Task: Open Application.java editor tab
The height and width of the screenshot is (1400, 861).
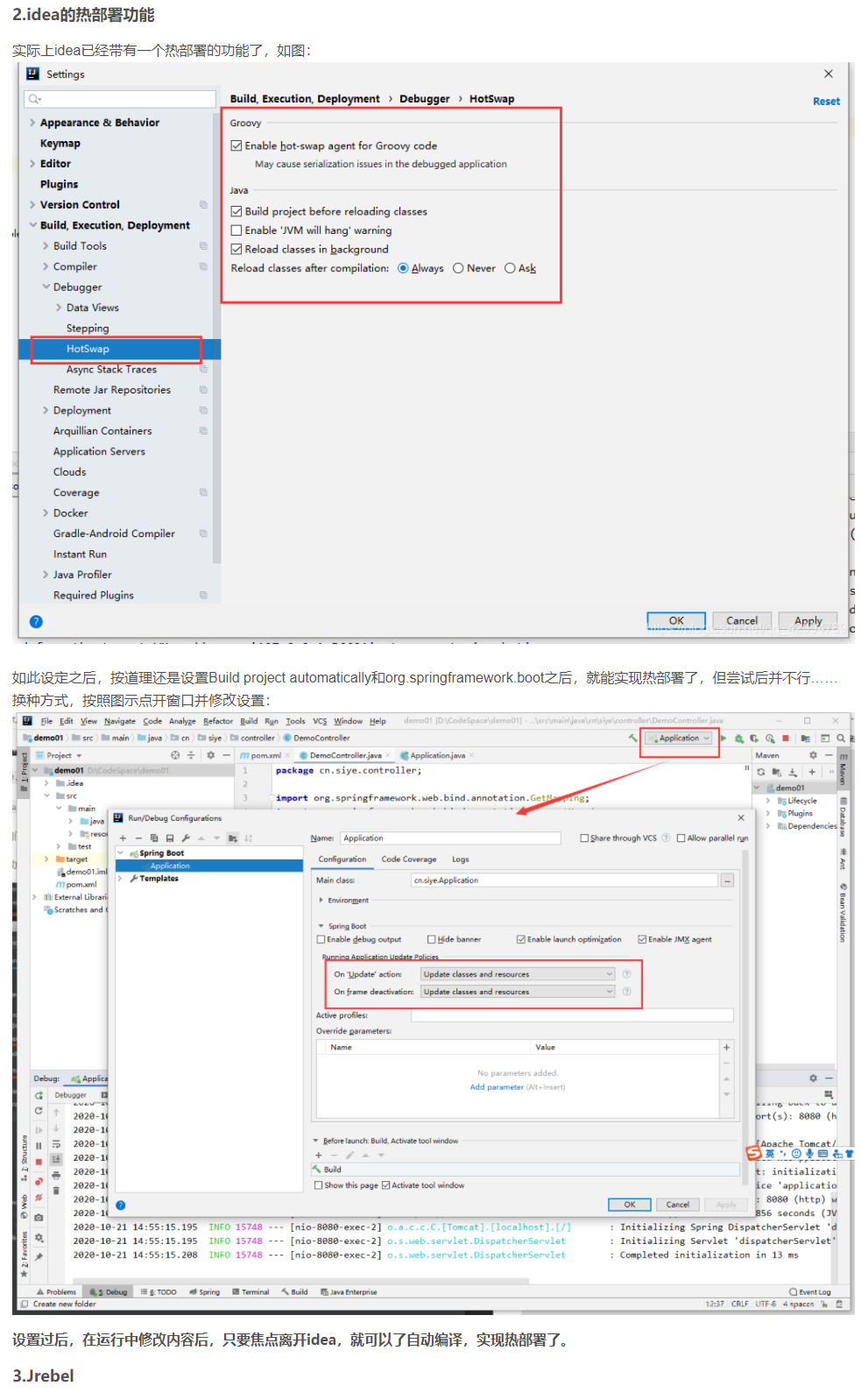Action: (x=437, y=755)
